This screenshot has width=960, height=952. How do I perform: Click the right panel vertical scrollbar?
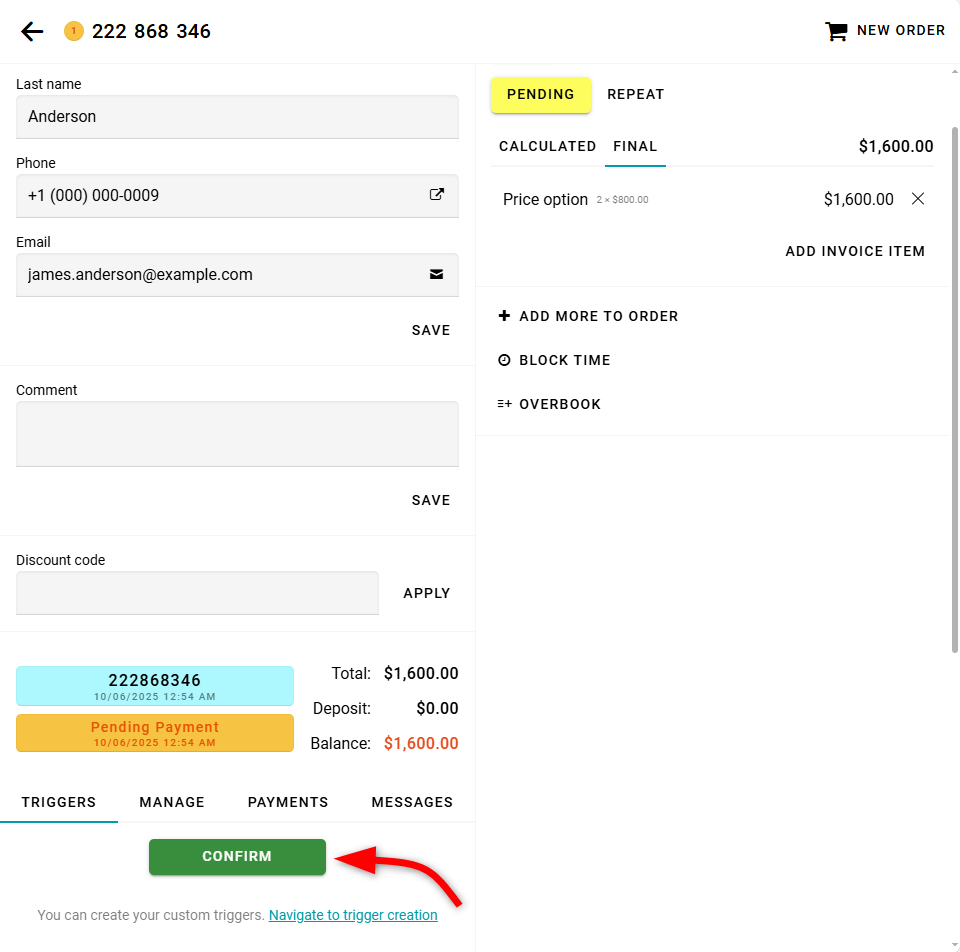pyautogui.click(x=954, y=390)
